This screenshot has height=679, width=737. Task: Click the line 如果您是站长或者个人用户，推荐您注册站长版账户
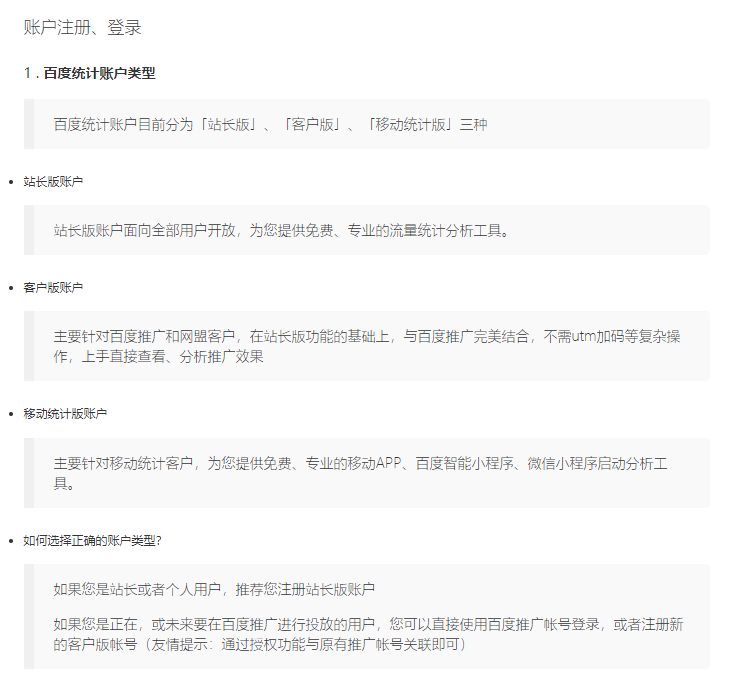[214, 589]
